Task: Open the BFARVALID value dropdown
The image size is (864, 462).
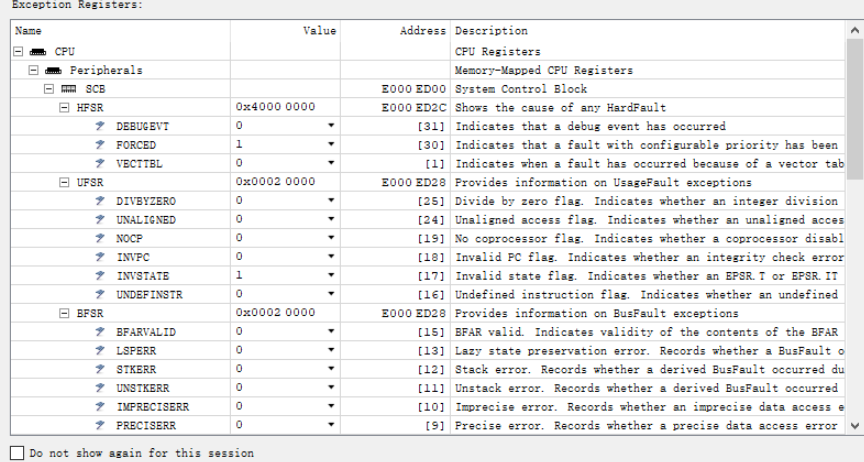Action: 330,332
